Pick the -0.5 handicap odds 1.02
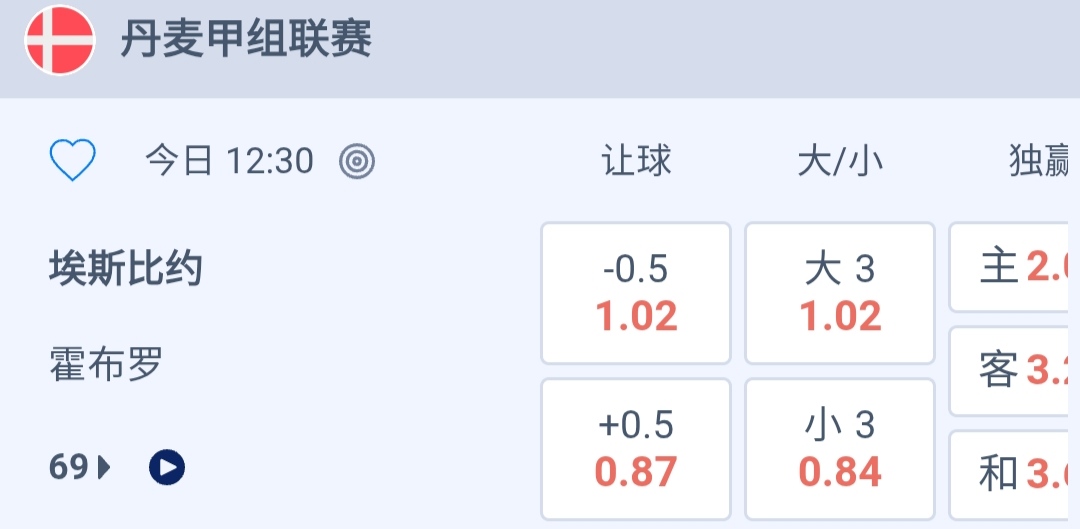 [636, 293]
